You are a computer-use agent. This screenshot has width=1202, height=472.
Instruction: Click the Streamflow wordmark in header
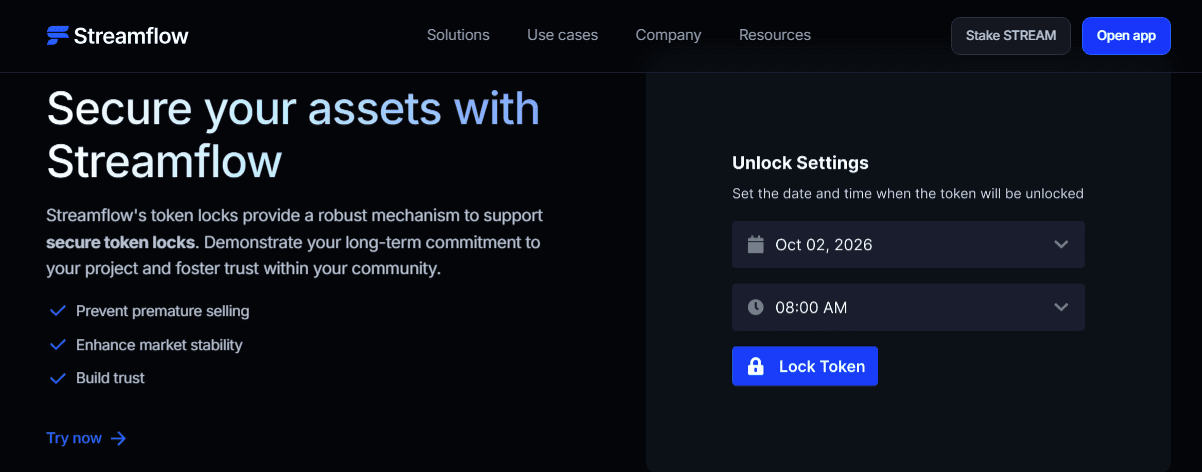pos(131,35)
